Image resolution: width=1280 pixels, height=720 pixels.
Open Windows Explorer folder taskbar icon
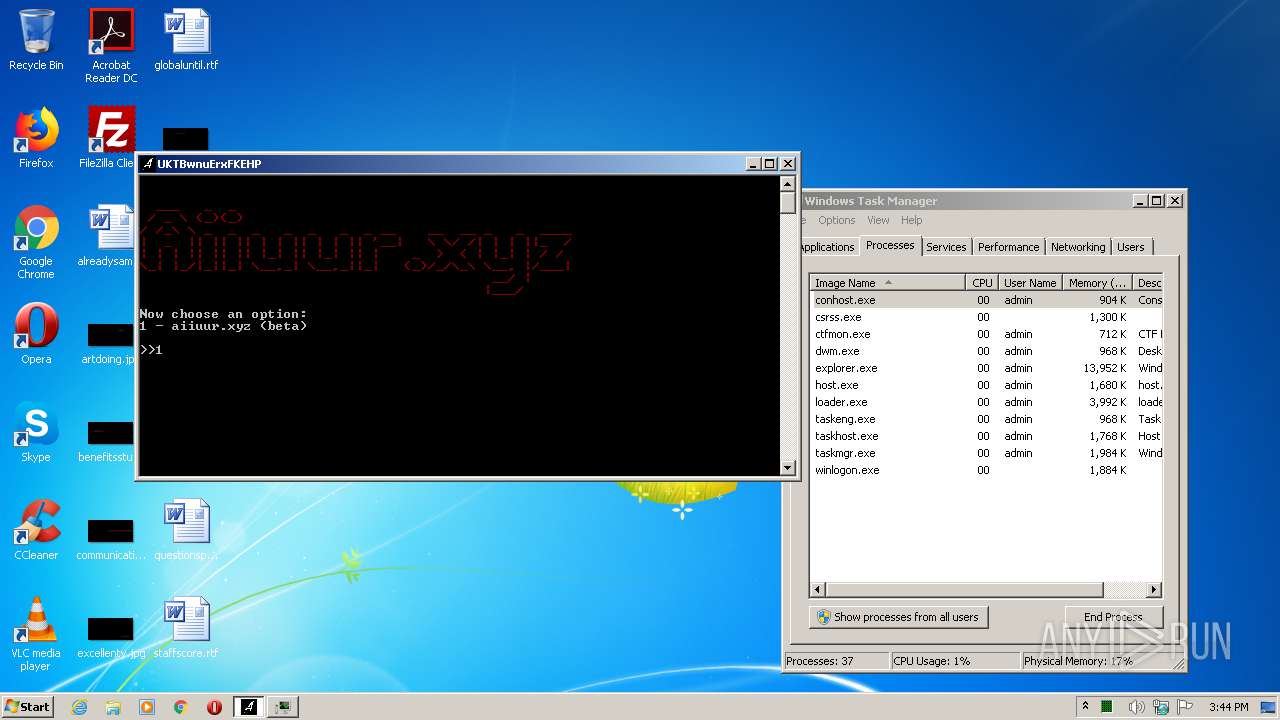[113, 707]
